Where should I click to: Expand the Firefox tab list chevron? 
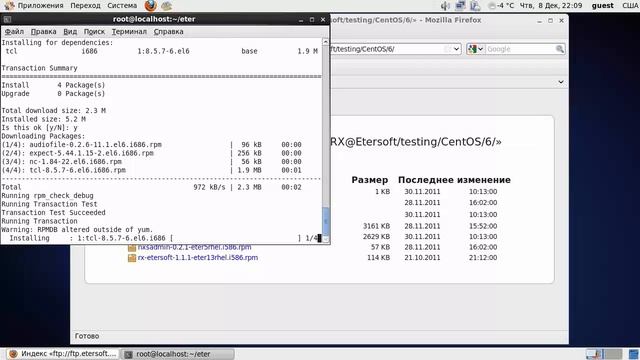tap(561, 82)
